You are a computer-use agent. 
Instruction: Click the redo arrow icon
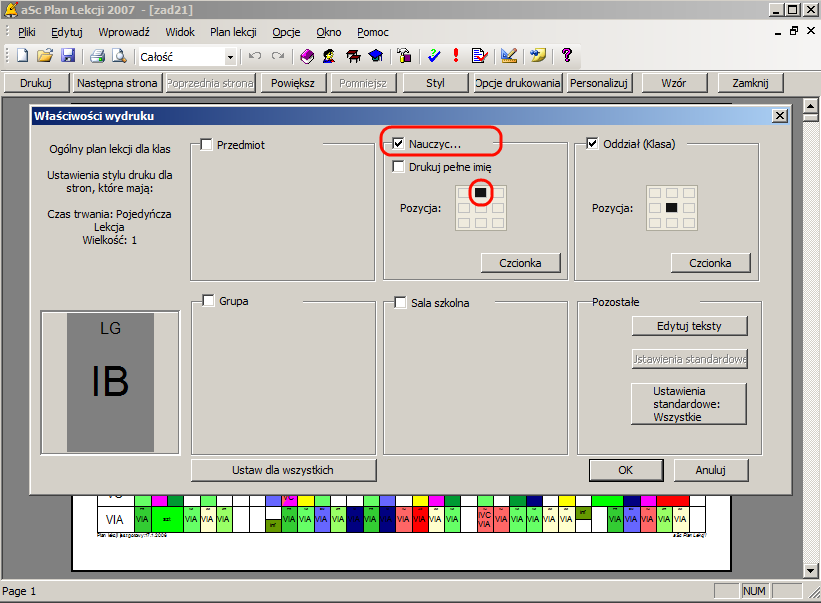point(278,55)
